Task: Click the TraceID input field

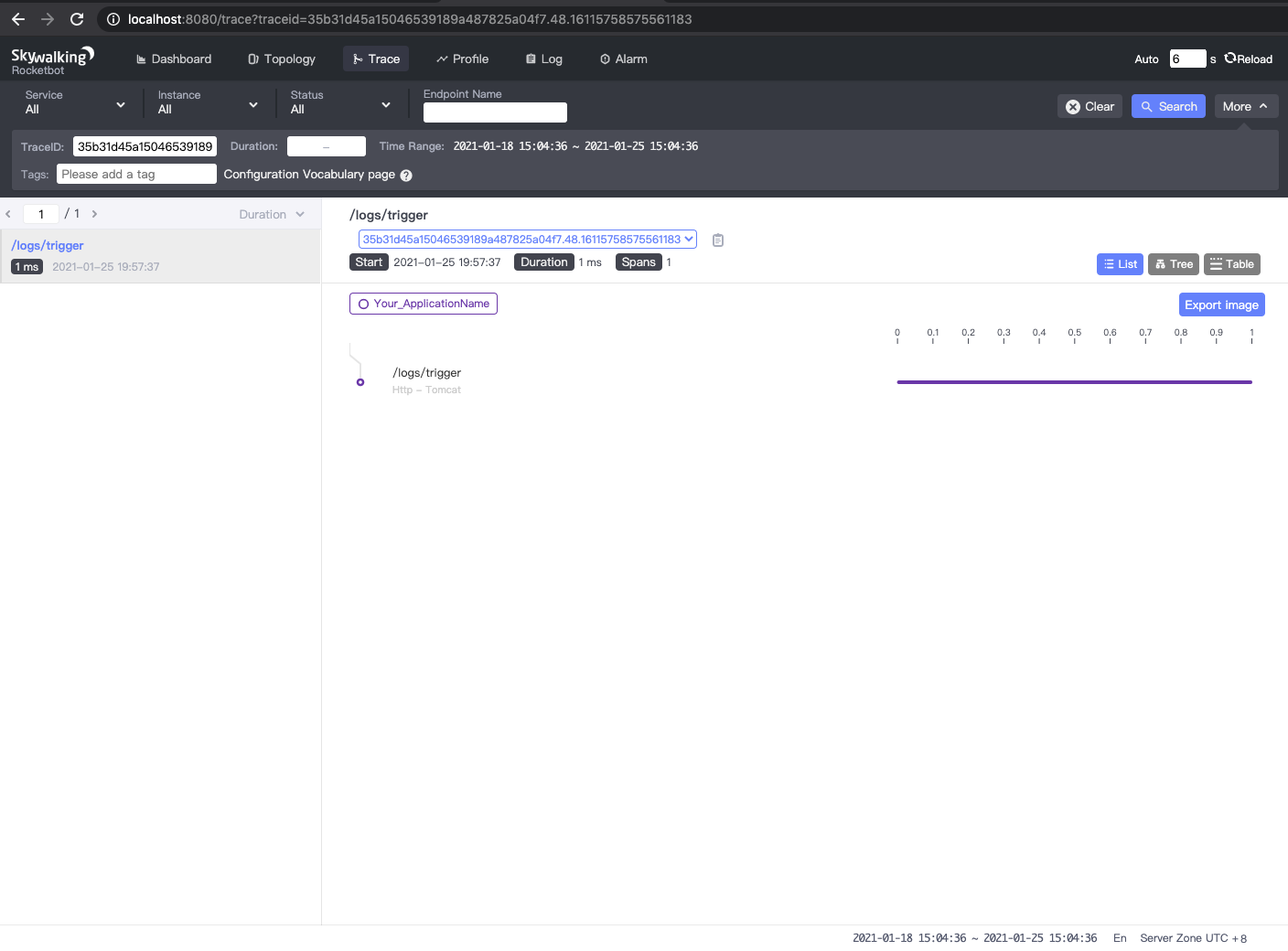Action: pyautogui.click(x=145, y=146)
